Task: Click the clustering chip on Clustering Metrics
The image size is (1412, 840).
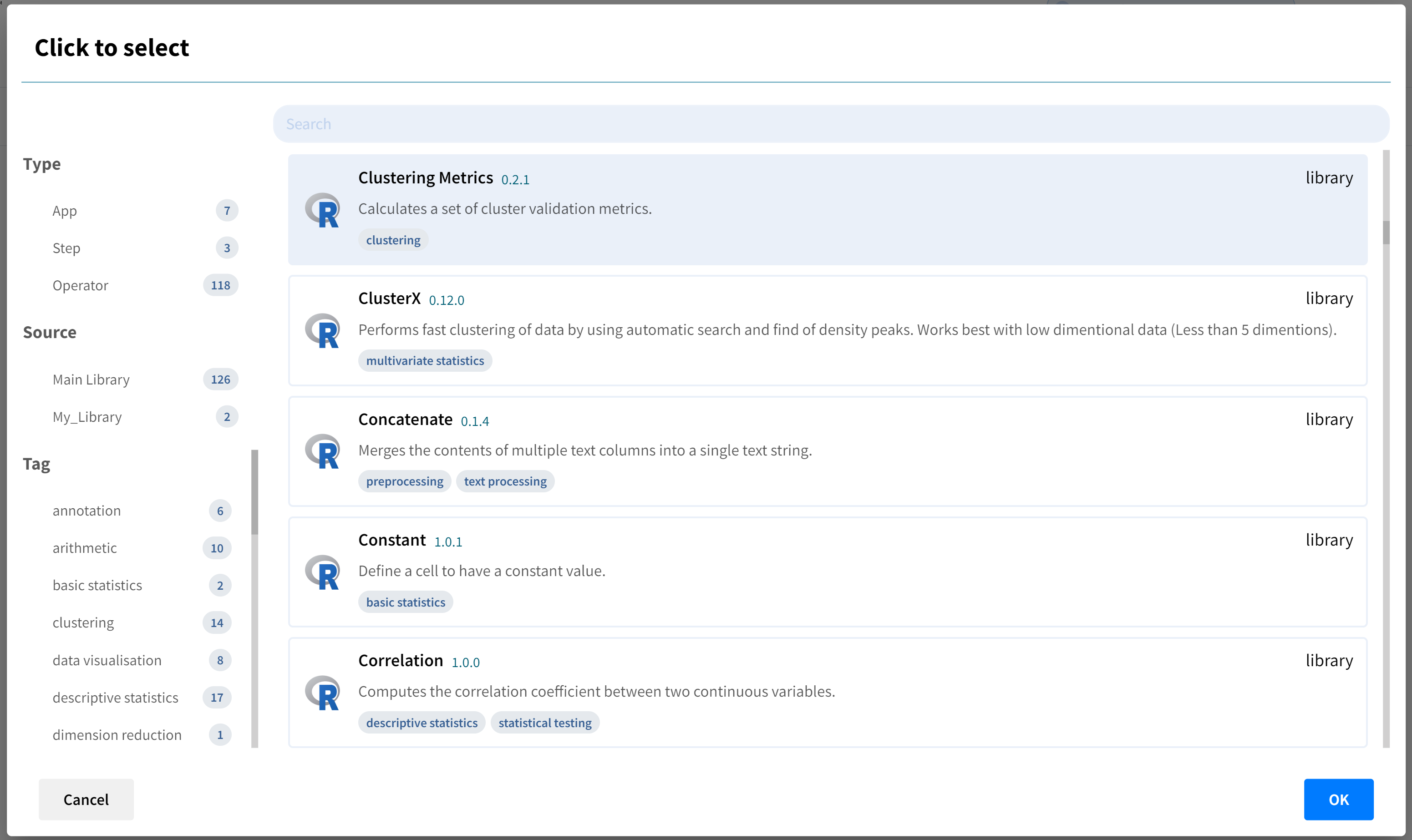Action: click(393, 240)
